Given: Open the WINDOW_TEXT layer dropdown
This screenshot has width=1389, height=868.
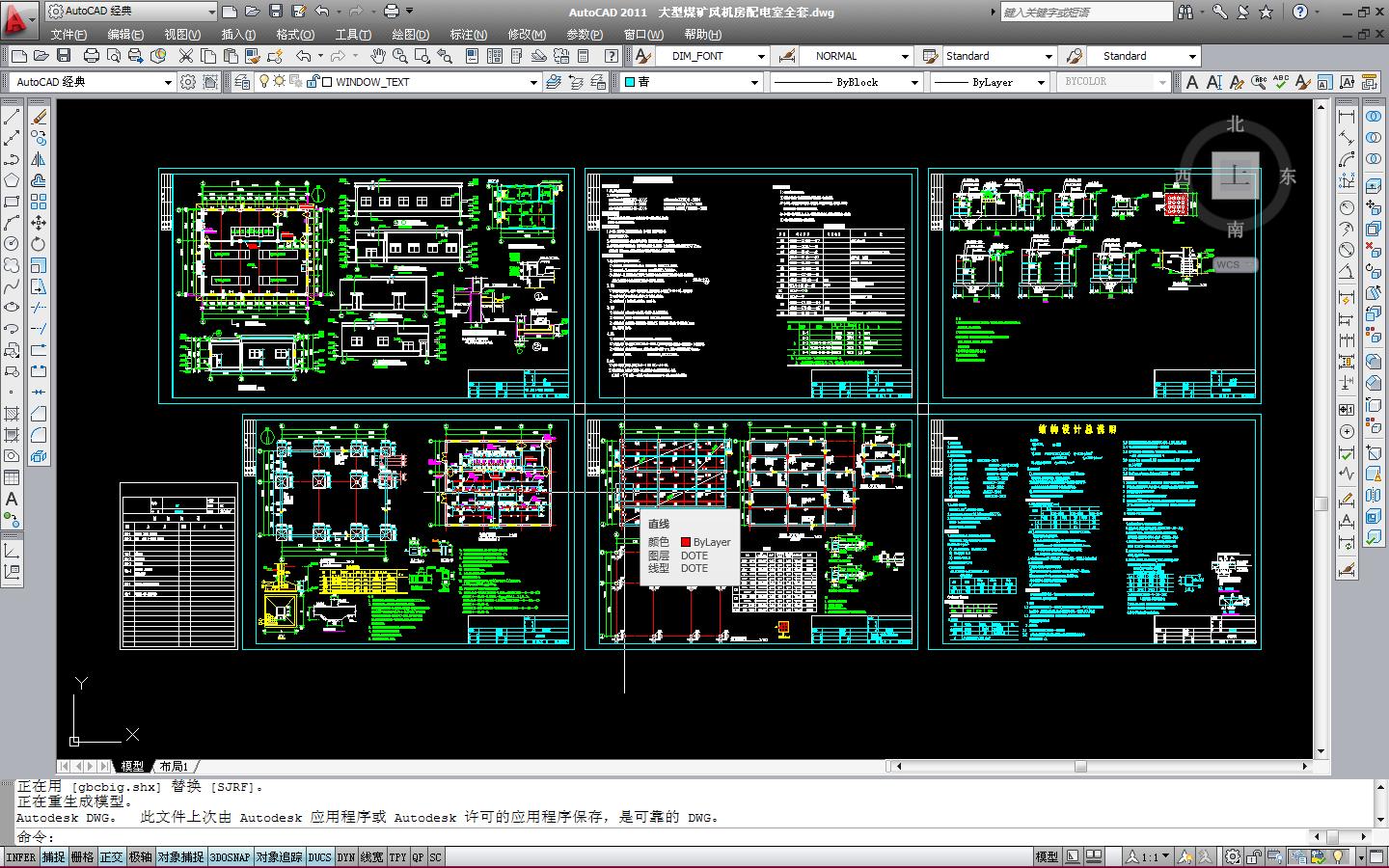Looking at the screenshot, I should 533,82.
